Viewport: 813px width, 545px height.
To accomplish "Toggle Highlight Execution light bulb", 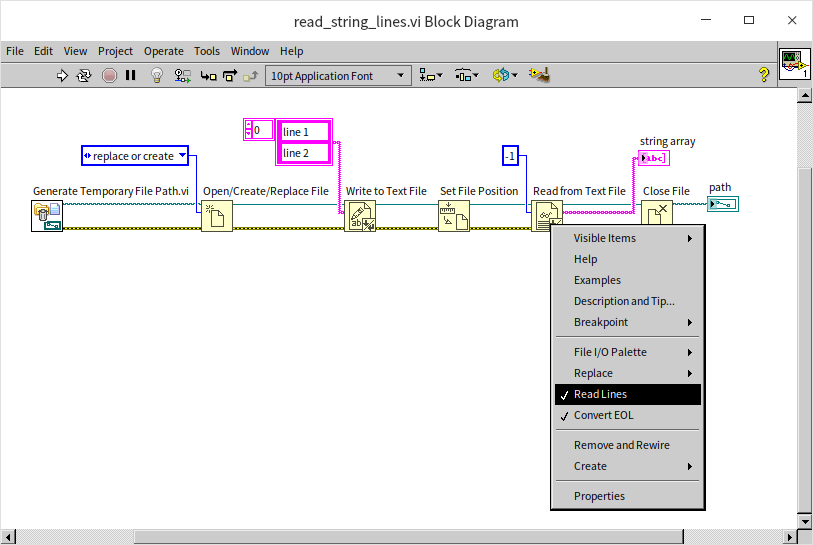I will pos(156,75).
